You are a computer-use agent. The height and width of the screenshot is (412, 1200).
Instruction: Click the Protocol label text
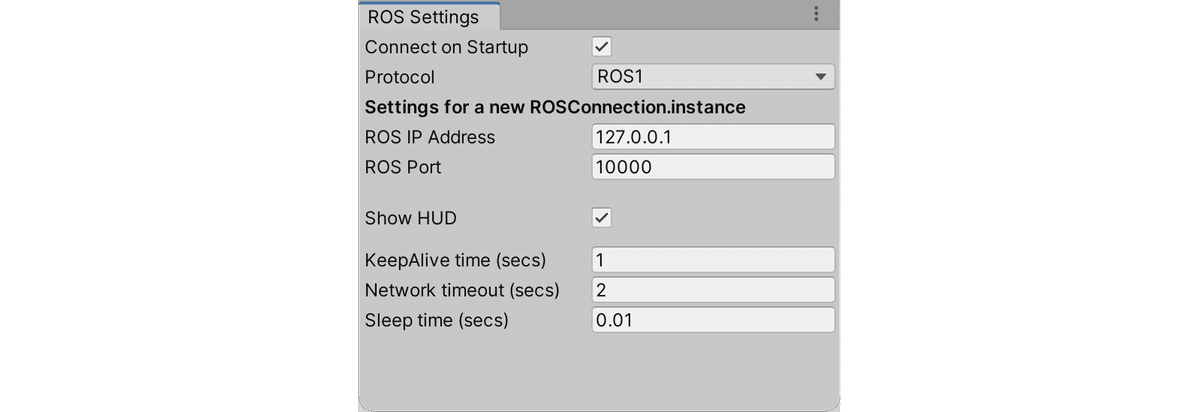coord(400,77)
